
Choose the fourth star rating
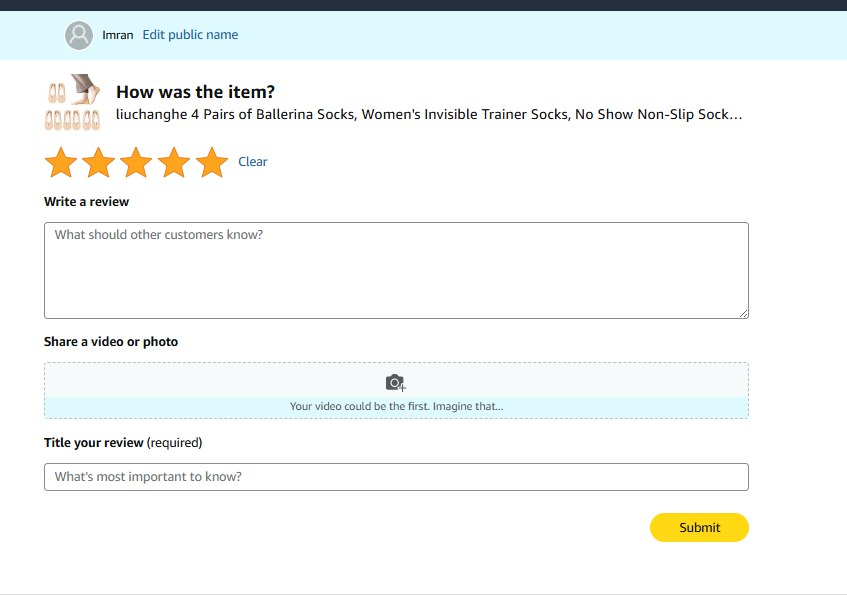(174, 162)
